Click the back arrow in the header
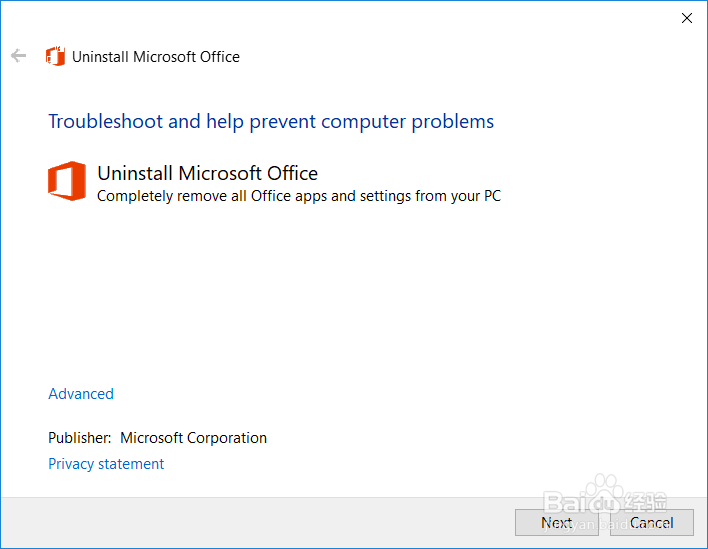The height and width of the screenshot is (549, 708). 18,56
